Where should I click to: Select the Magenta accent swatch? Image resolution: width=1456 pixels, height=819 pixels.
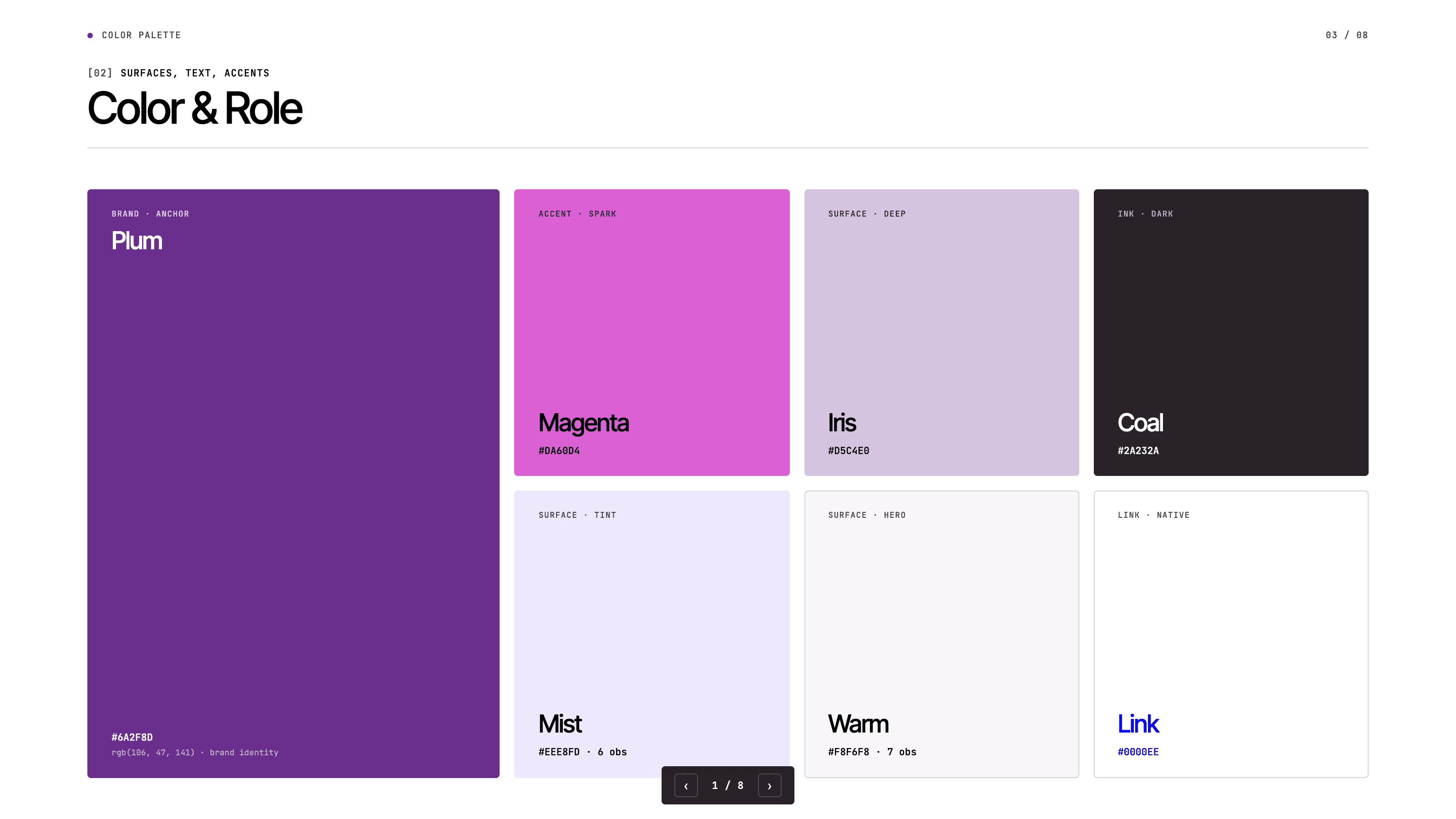click(651, 332)
